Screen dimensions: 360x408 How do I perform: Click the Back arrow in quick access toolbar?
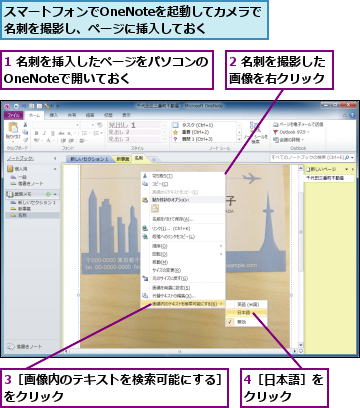click(x=16, y=106)
